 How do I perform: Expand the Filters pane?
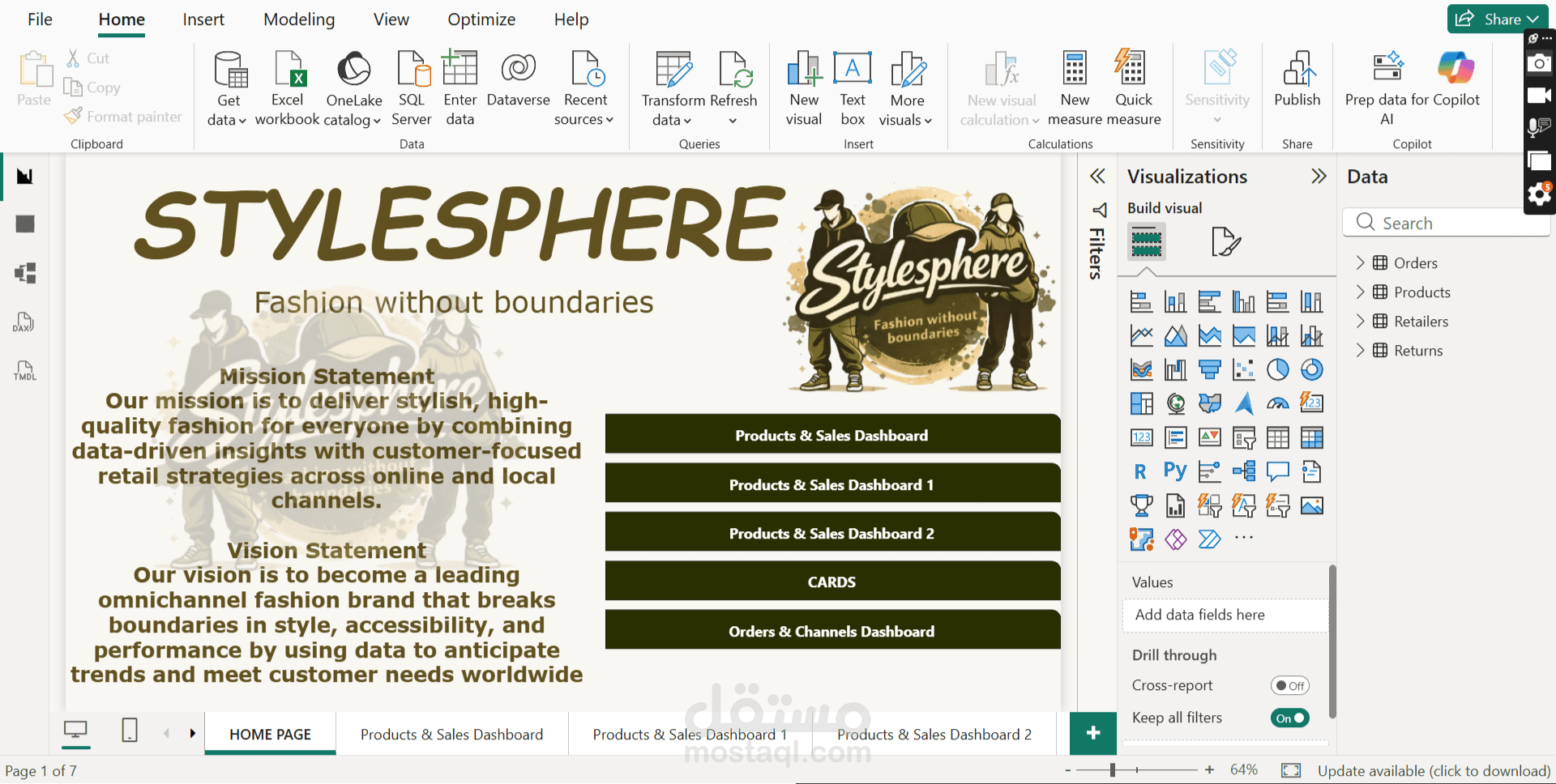(x=1097, y=177)
